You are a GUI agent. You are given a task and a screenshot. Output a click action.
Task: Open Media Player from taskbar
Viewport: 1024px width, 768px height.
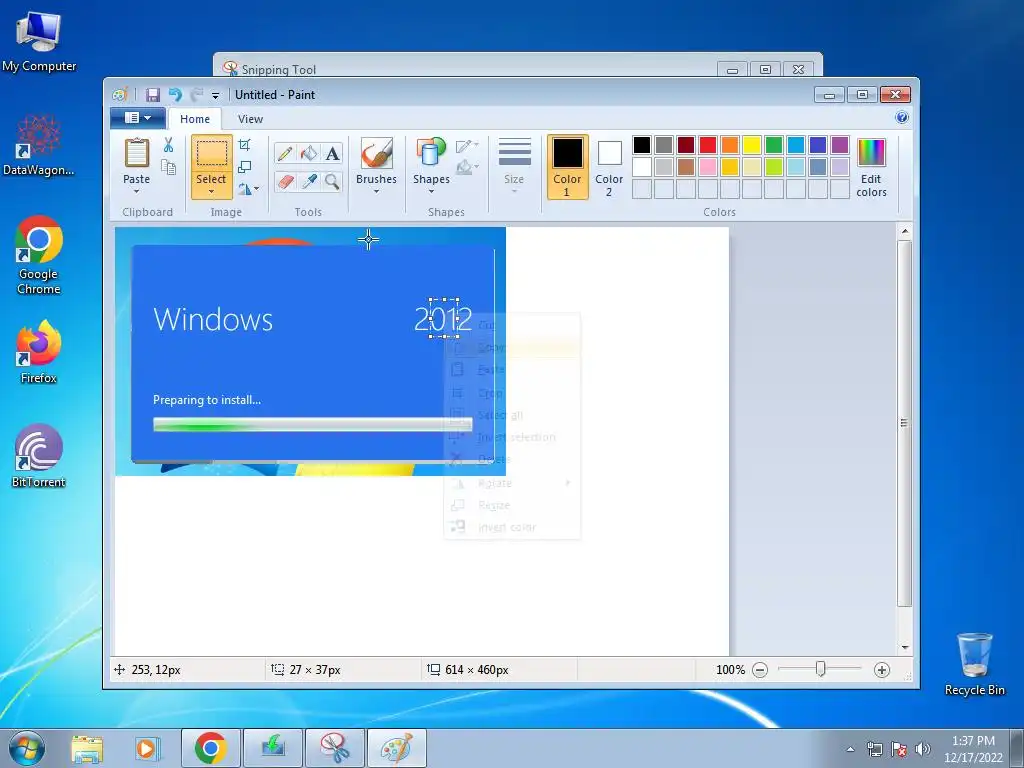click(146, 748)
